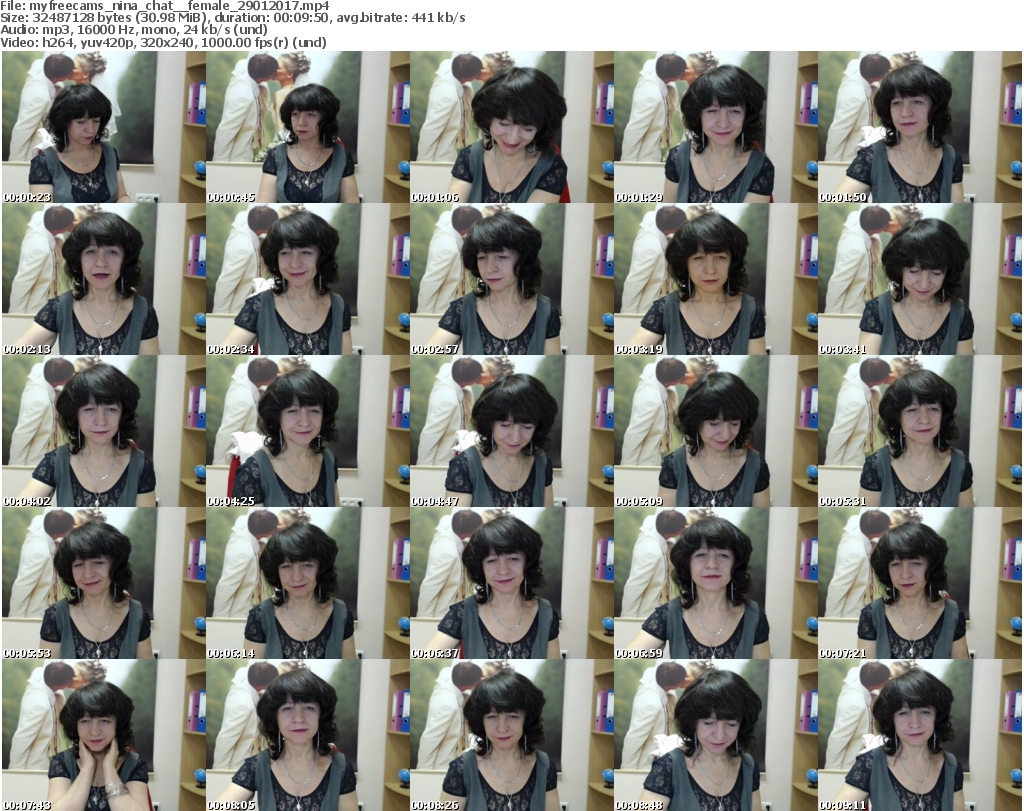Click the Video line showing h264 320x240
The height and width of the screenshot is (811, 1024).
163,42
